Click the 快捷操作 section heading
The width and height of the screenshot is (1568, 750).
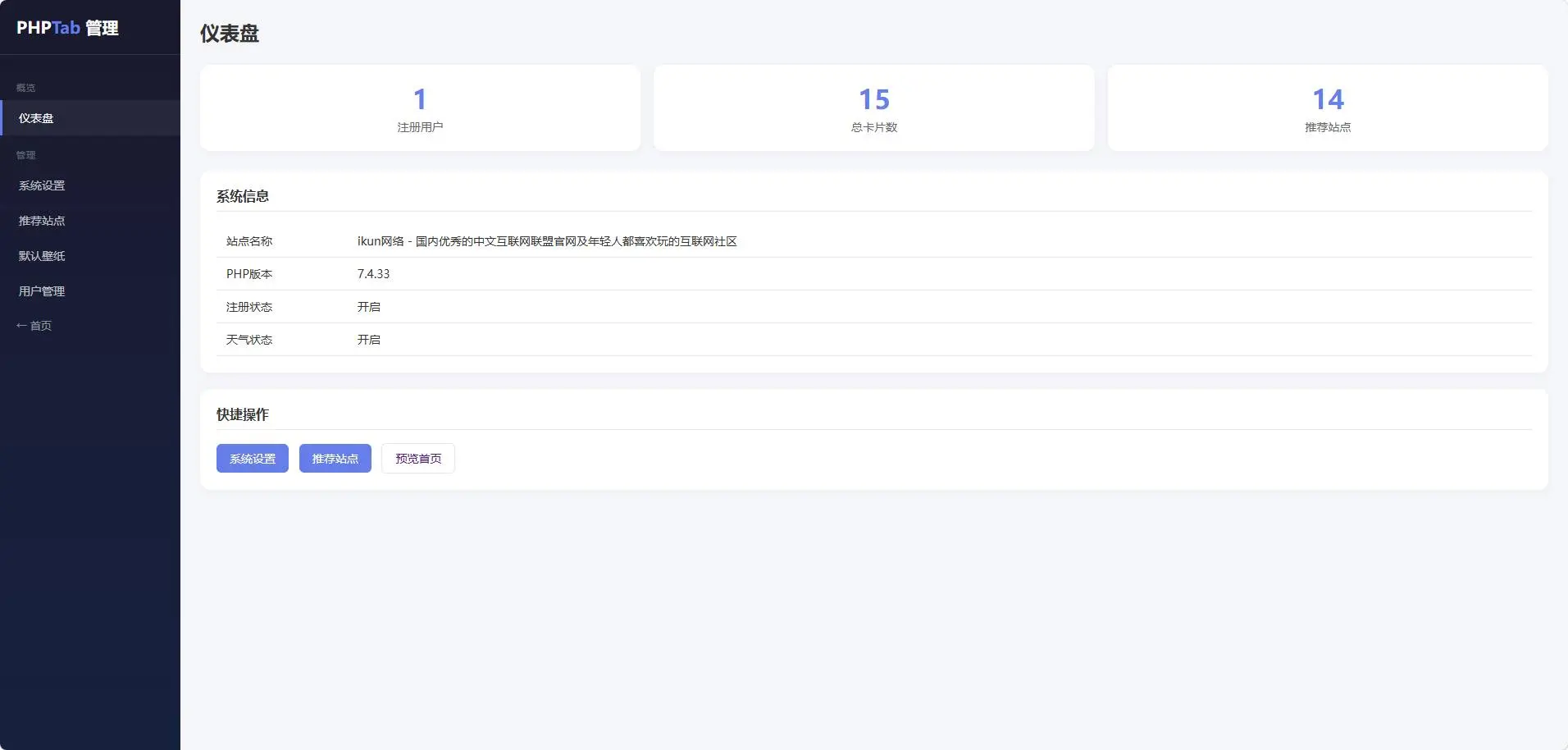click(243, 414)
